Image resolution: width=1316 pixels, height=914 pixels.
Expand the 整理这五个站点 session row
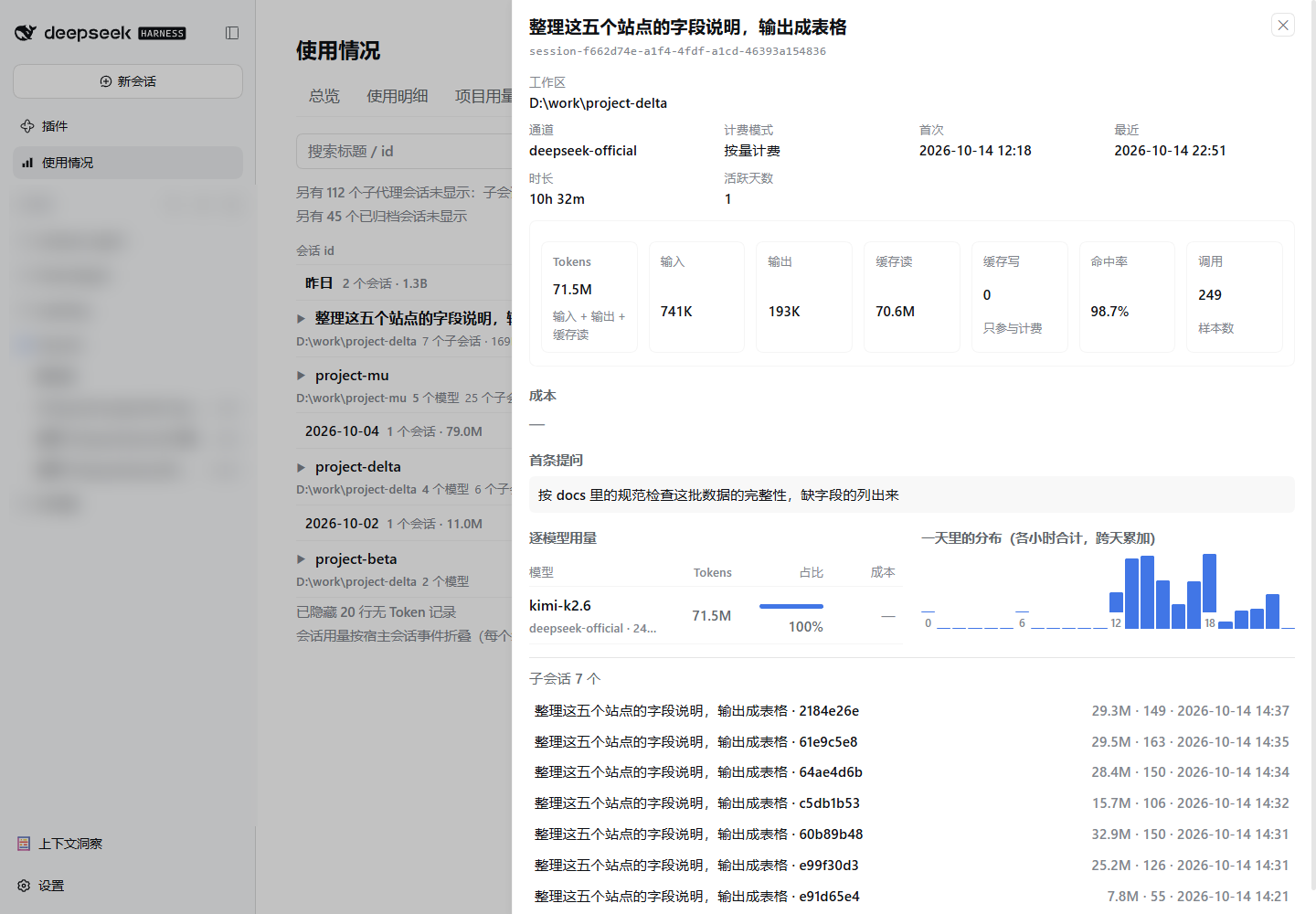tap(301, 319)
